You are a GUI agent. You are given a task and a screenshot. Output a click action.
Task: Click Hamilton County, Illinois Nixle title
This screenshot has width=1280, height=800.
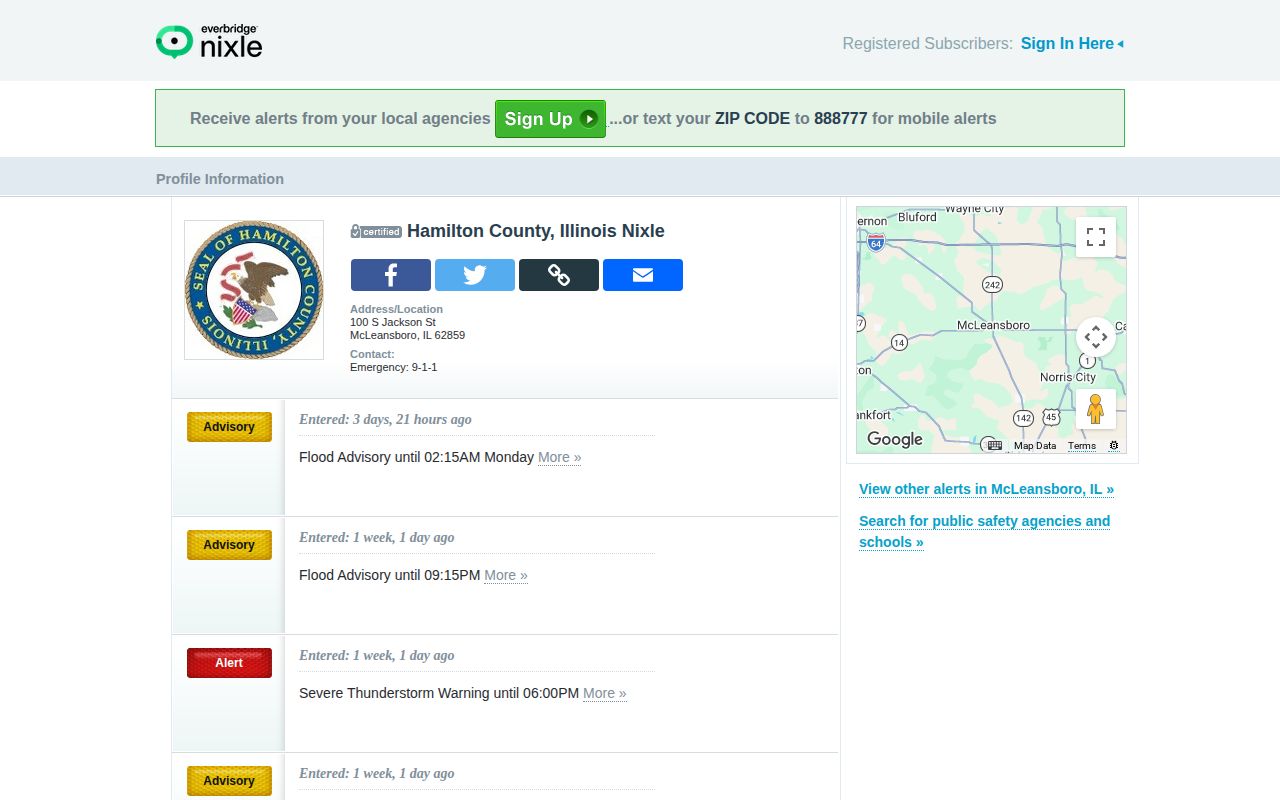[x=536, y=231]
